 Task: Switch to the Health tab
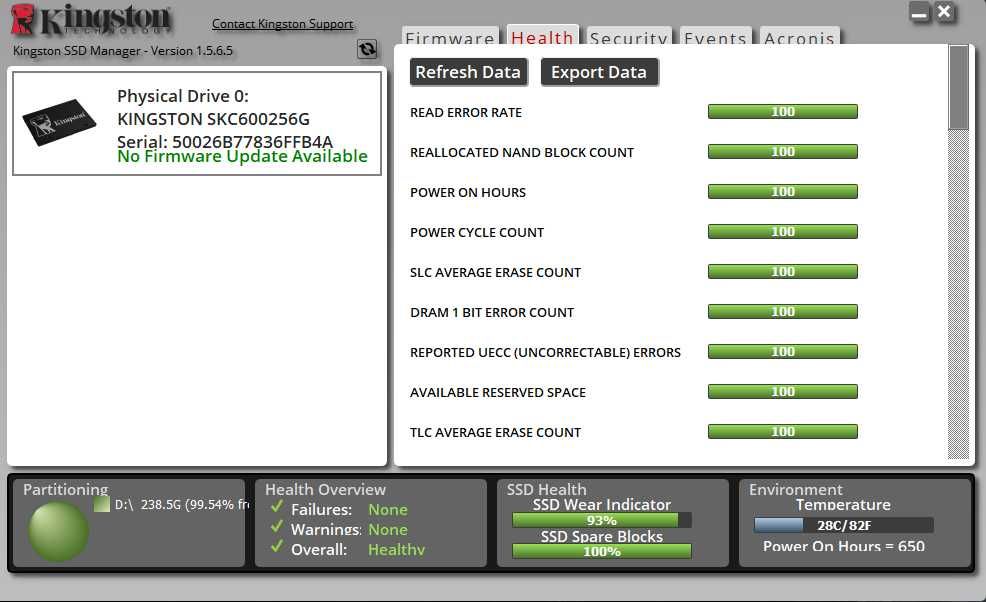point(542,36)
